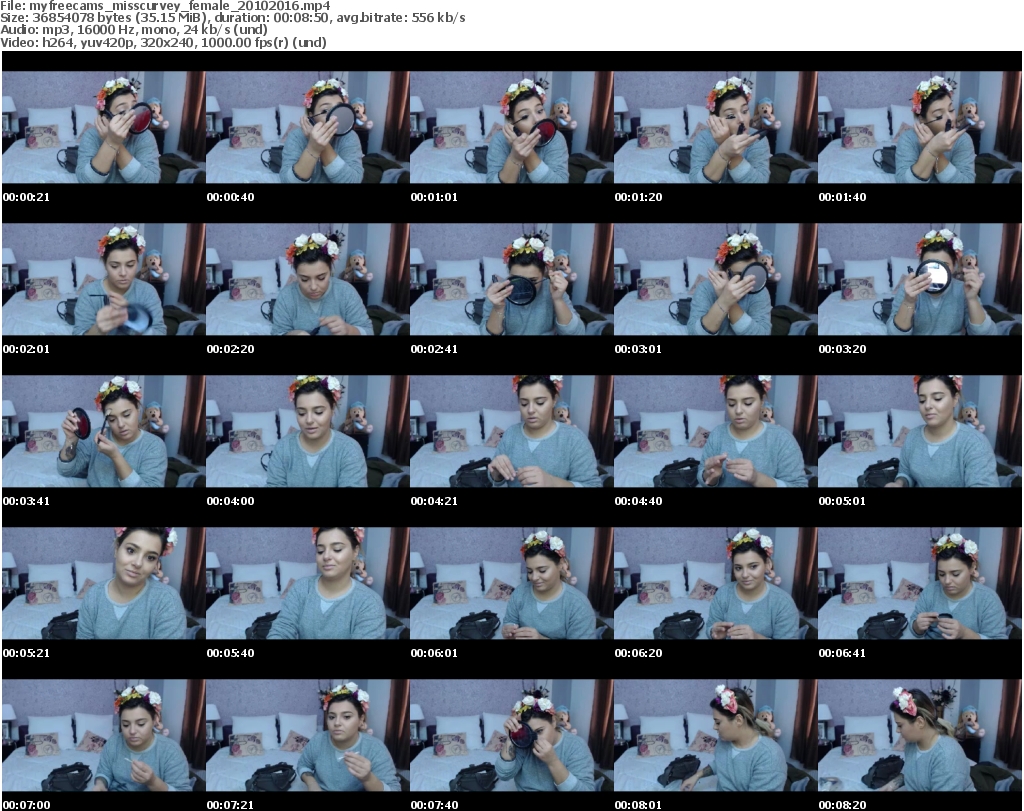View the frame captured at 00:08:20
Screen dimensions: 1024x811
click(920, 735)
